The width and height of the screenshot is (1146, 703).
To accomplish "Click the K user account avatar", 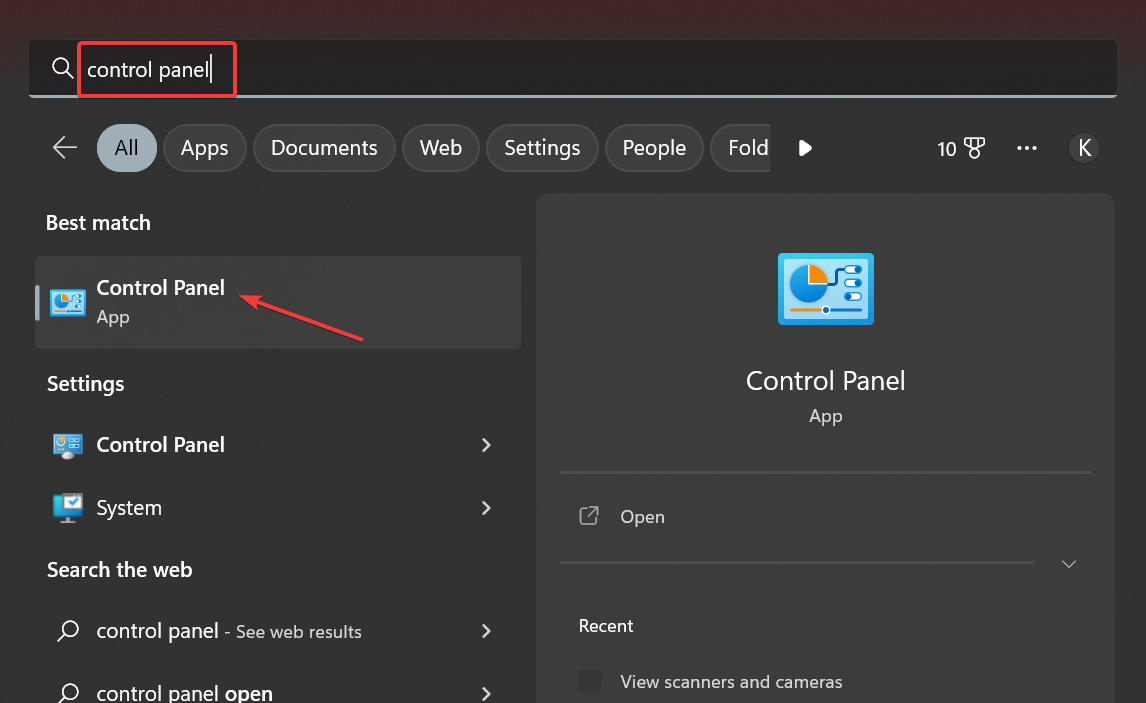I will click(1084, 148).
